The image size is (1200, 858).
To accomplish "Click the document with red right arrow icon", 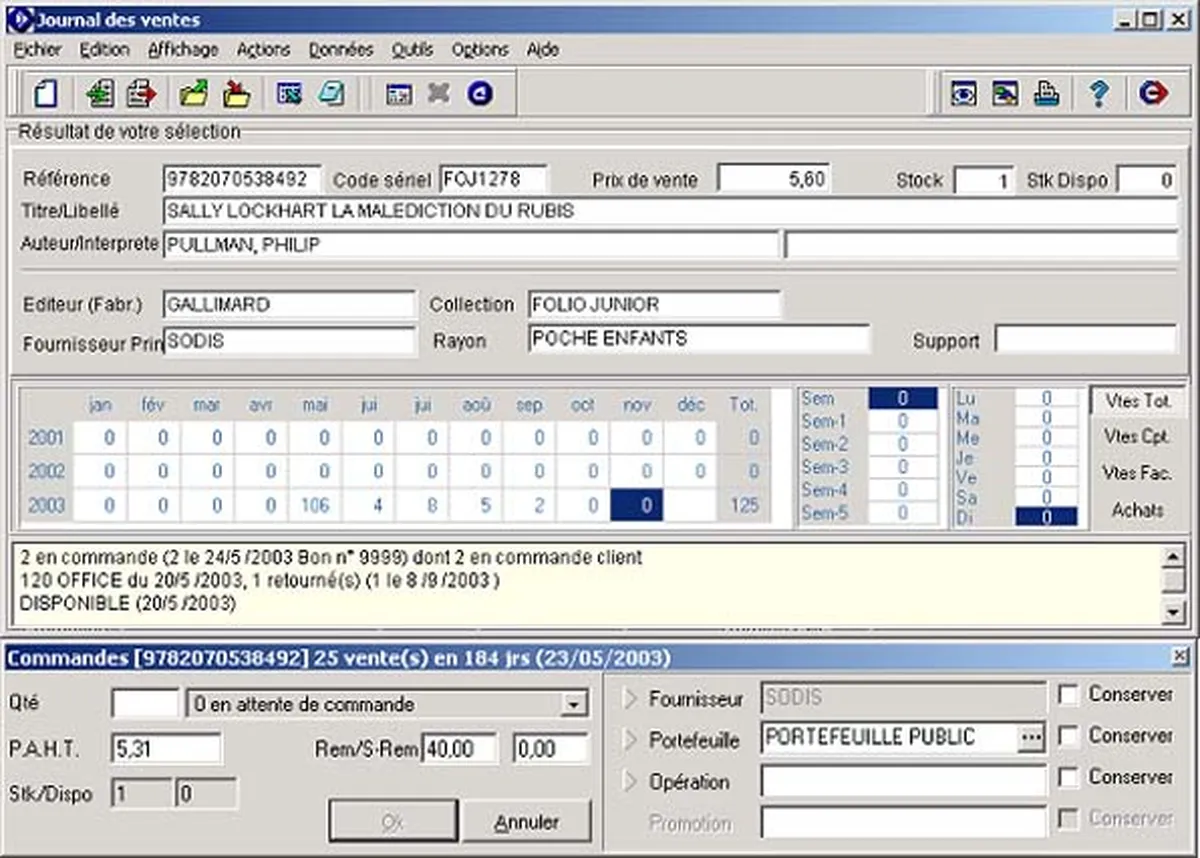I will coord(142,94).
